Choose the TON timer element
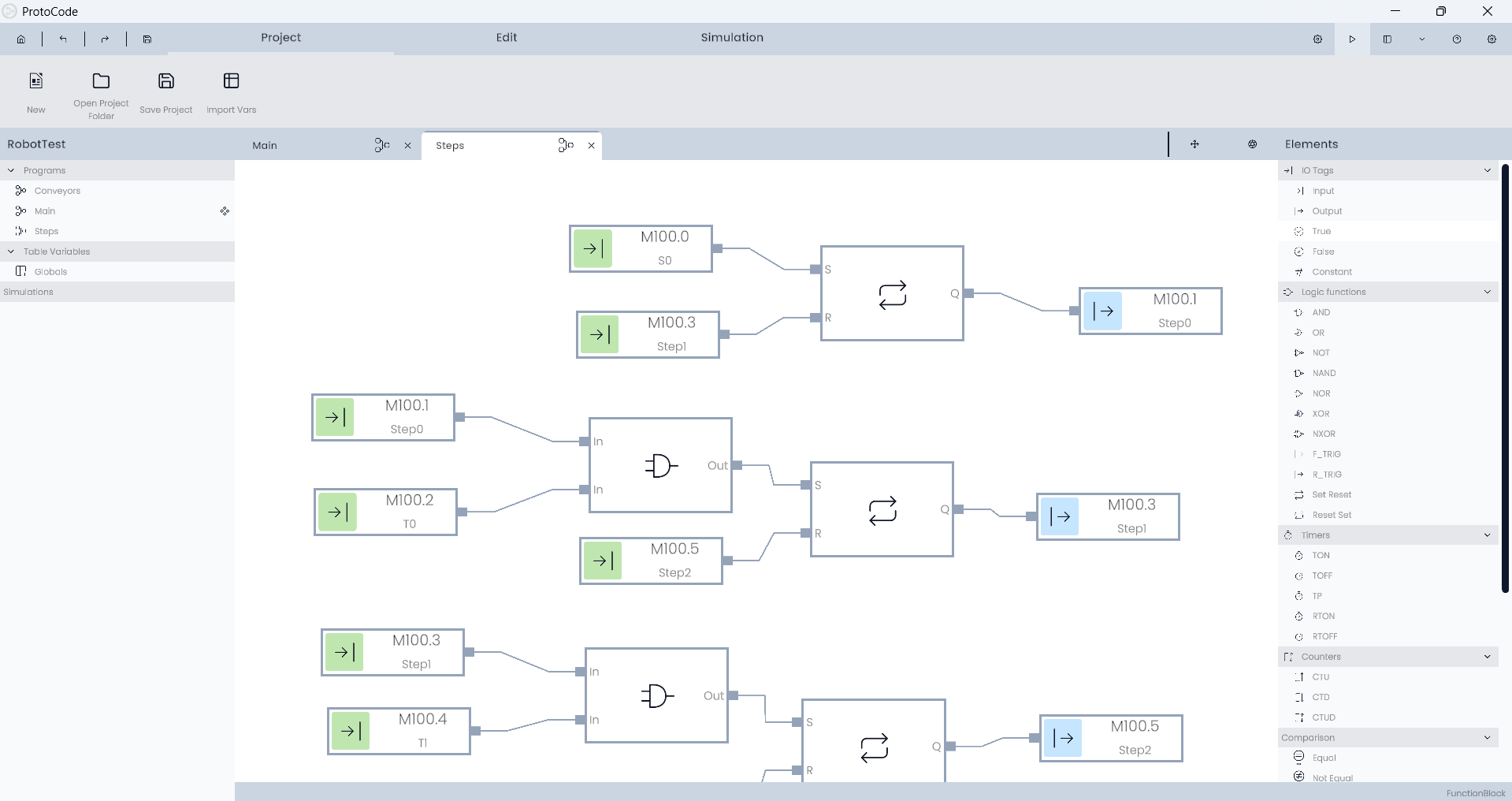This screenshot has height=801, width=1512. point(1388,556)
